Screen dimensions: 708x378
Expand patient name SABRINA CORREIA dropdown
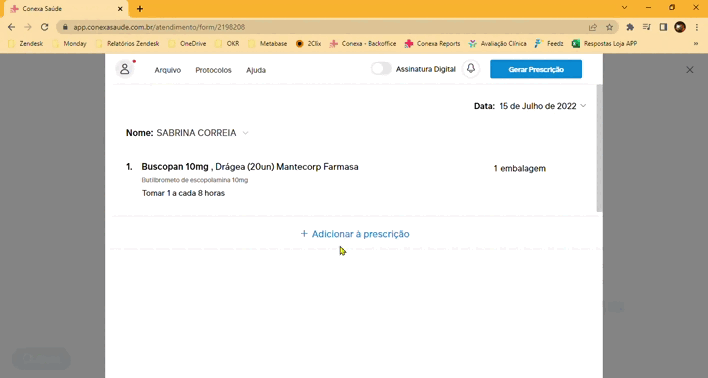pos(245,133)
